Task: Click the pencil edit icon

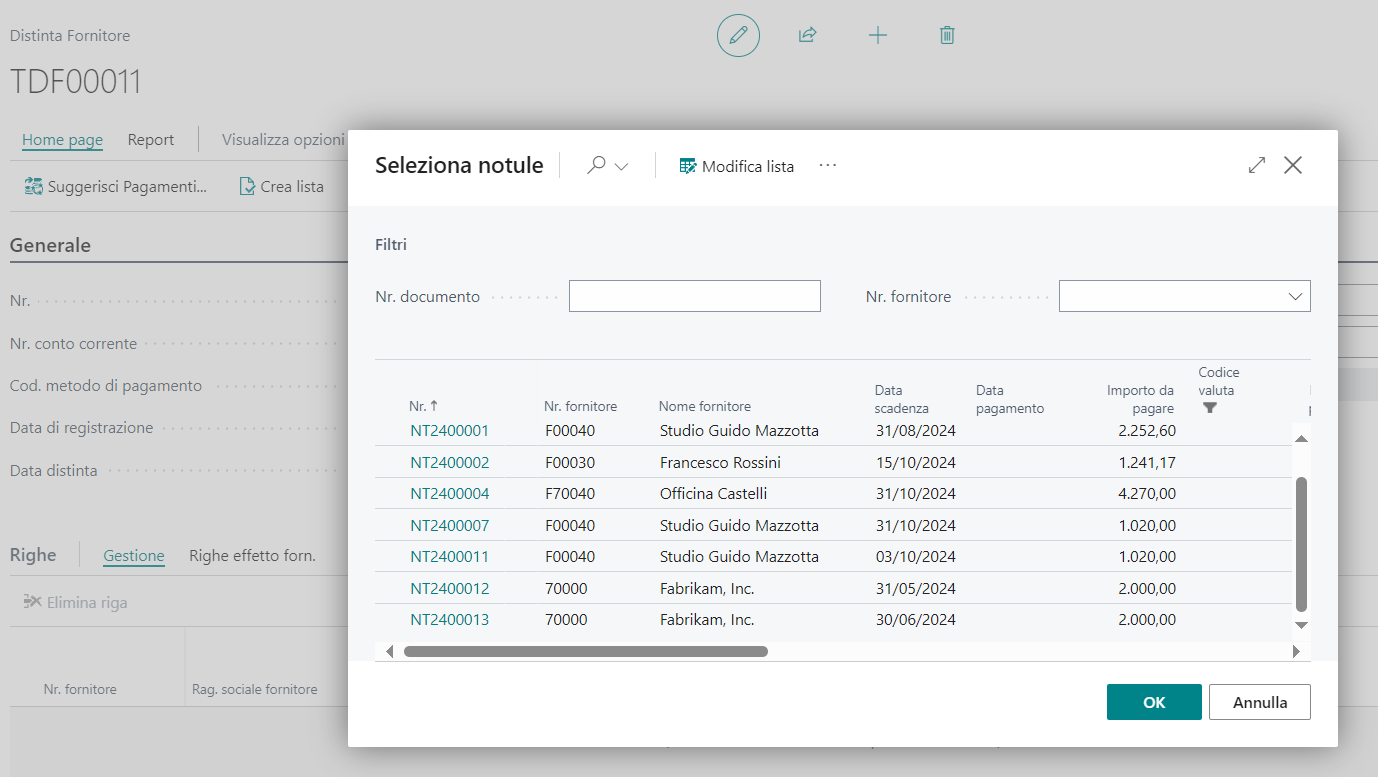Action: click(x=738, y=36)
